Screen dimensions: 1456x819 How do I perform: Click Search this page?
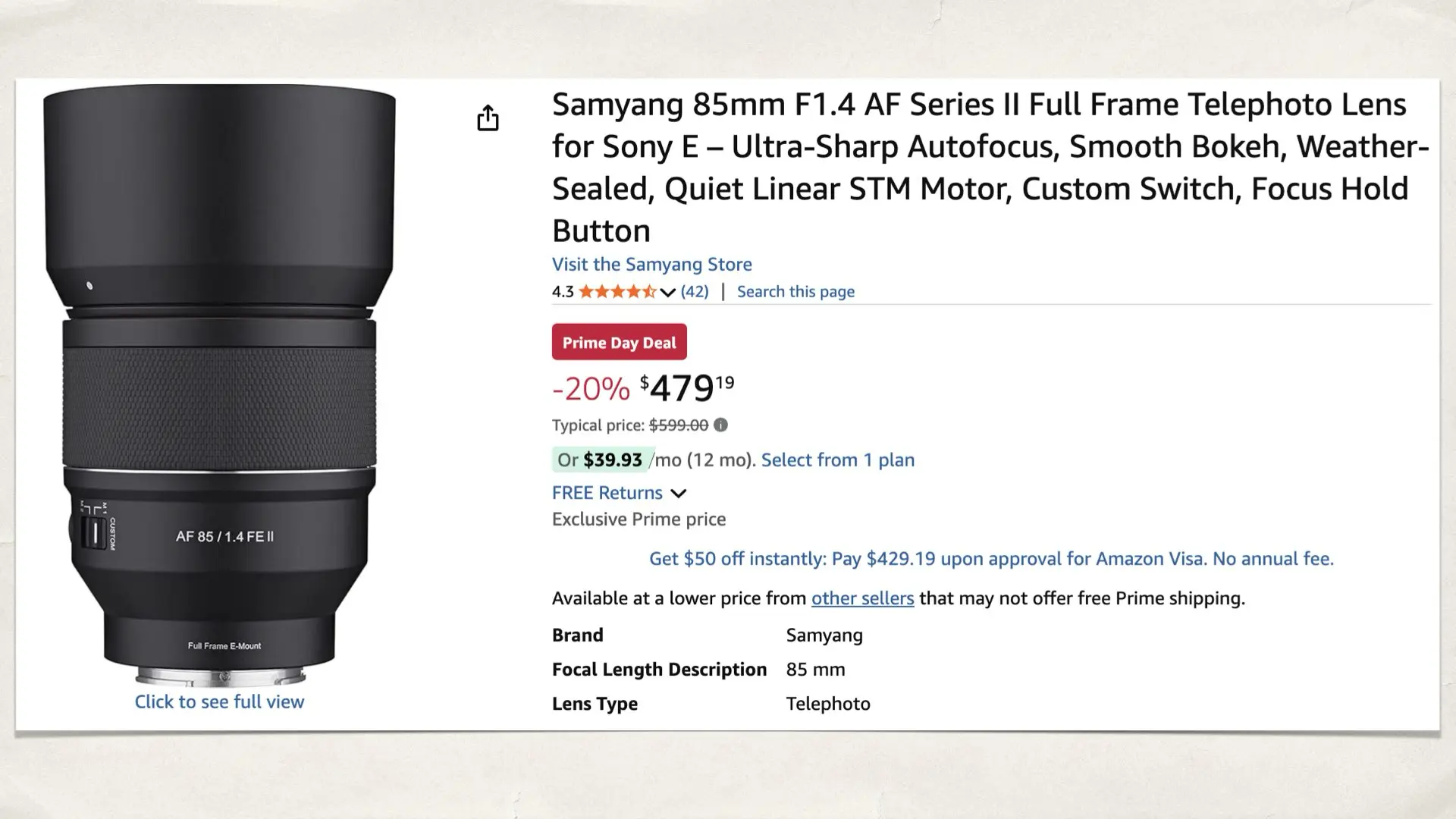(x=795, y=291)
